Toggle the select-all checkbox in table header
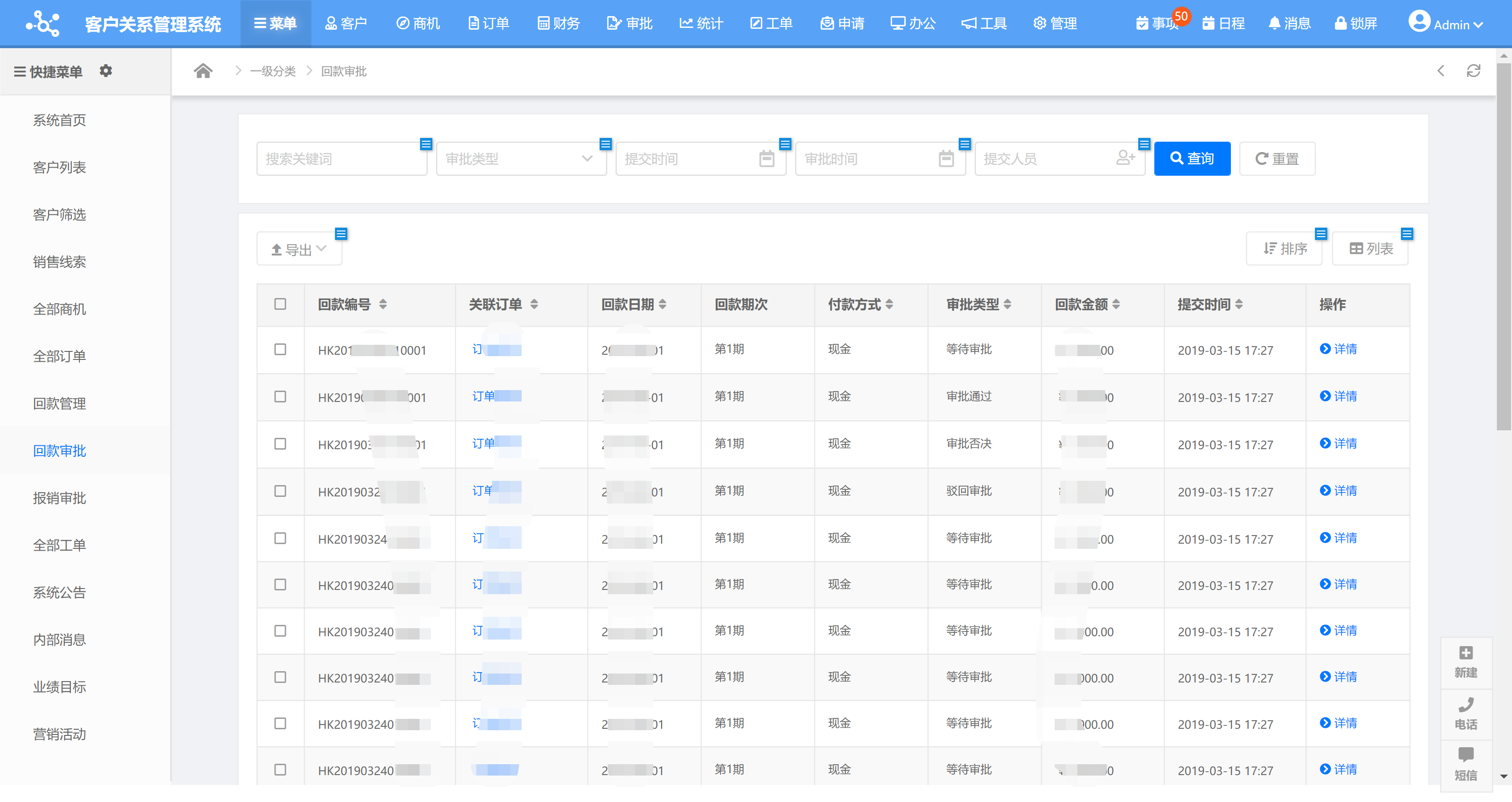The width and height of the screenshot is (1512, 802). 280,305
